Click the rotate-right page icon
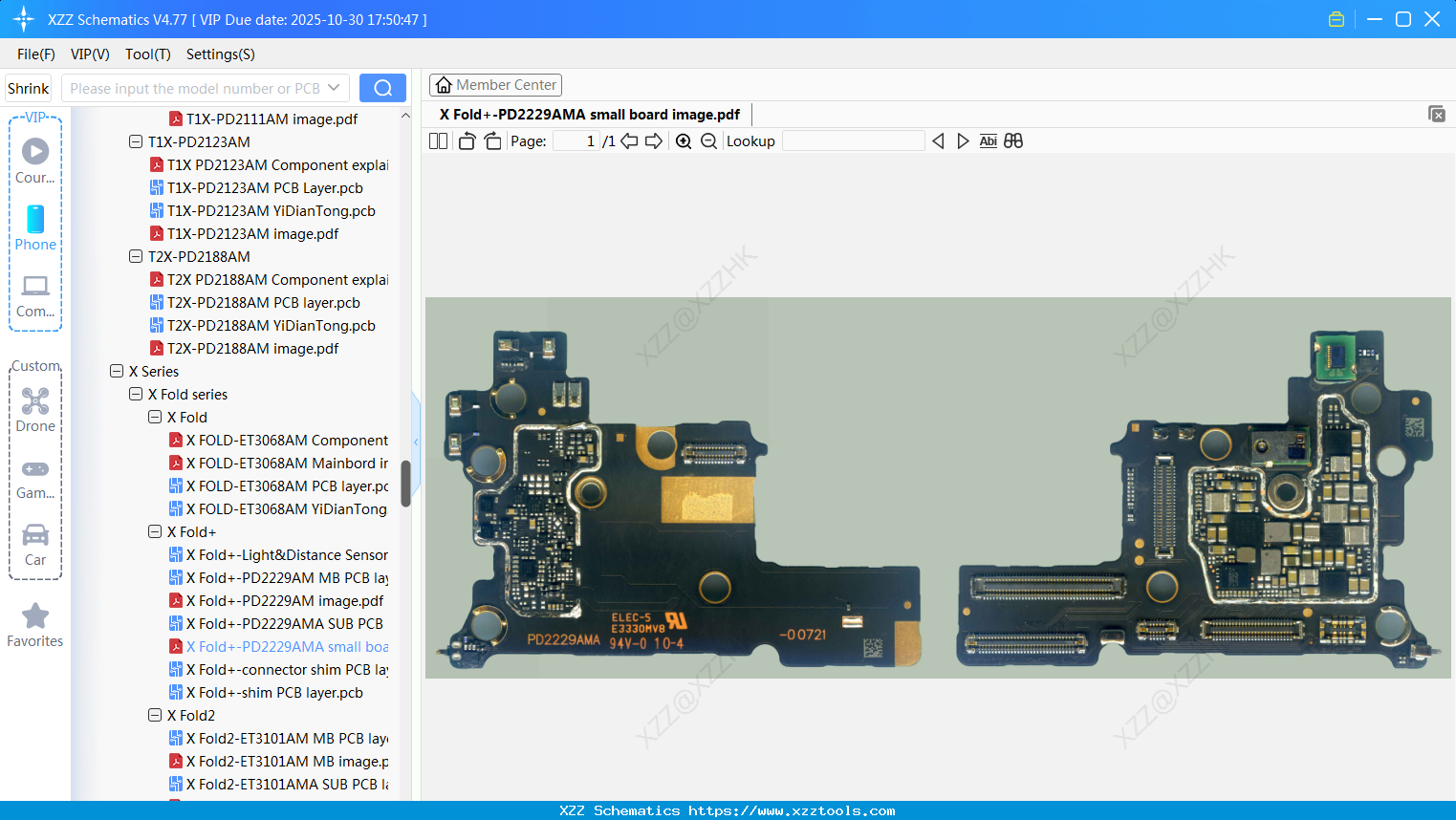Screen dimensions: 1456x820 [x=491, y=140]
